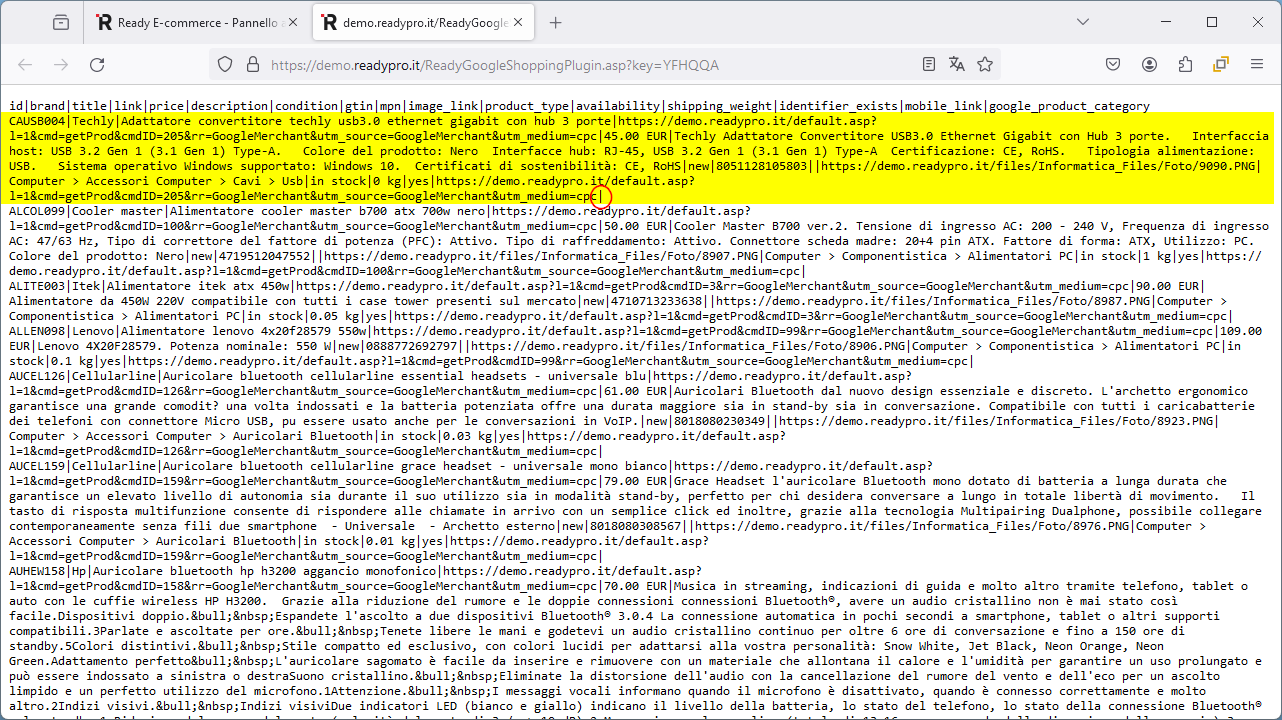The width and height of the screenshot is (1282, 720).
Task: Go forward to next page
Action: tap(61, 64)
